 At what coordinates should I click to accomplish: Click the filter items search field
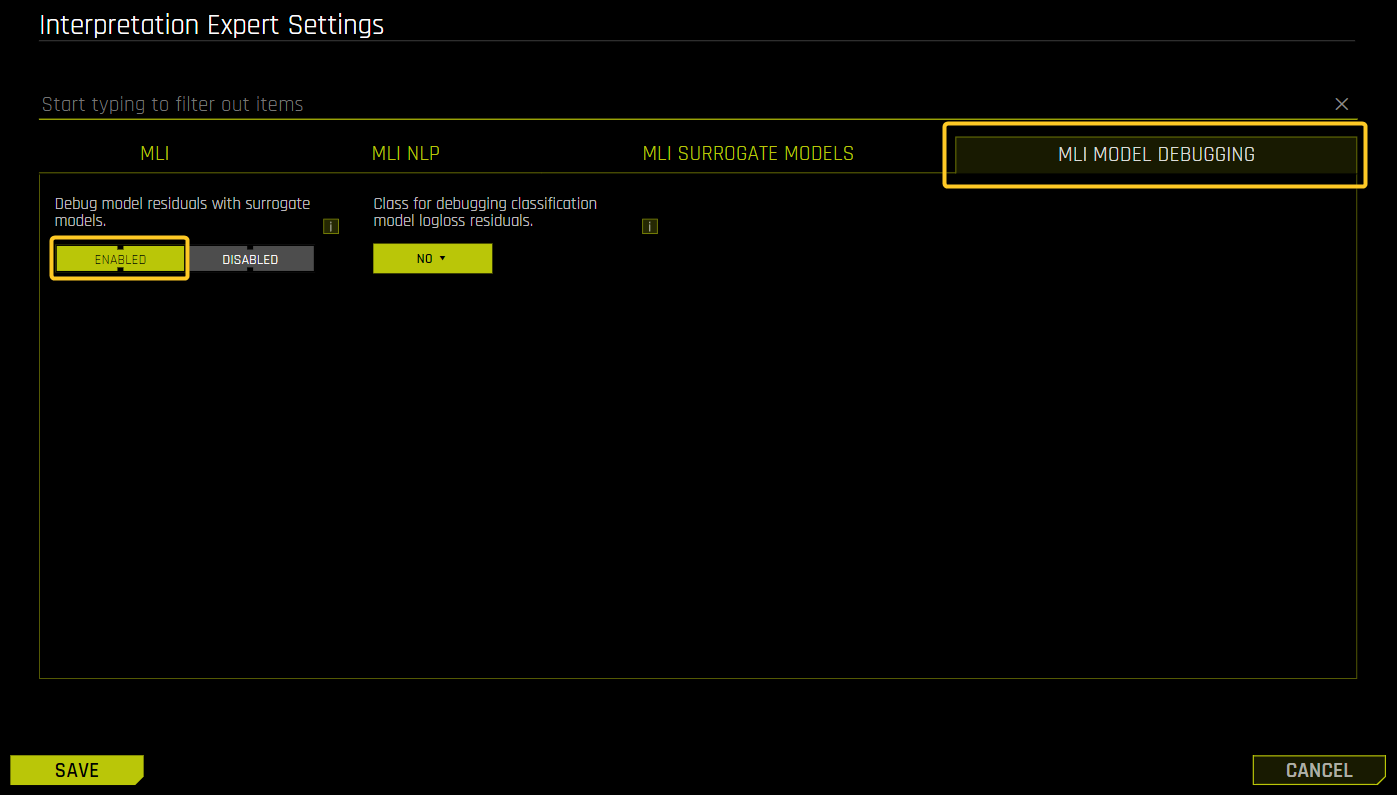click(x=400, y=104)
